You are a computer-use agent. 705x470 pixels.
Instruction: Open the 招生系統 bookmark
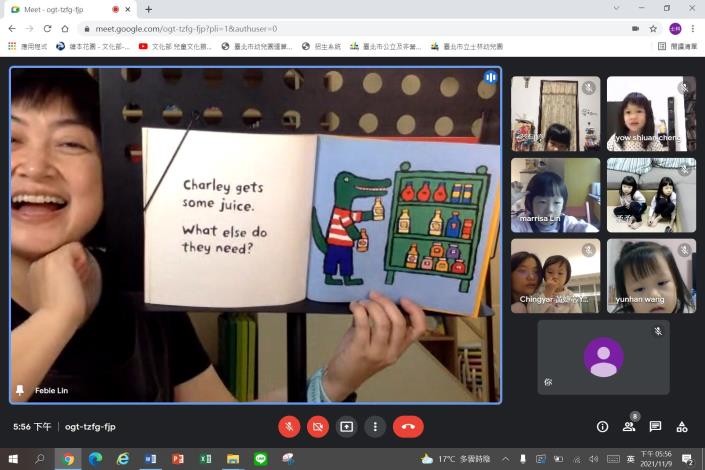pos(321,46)
